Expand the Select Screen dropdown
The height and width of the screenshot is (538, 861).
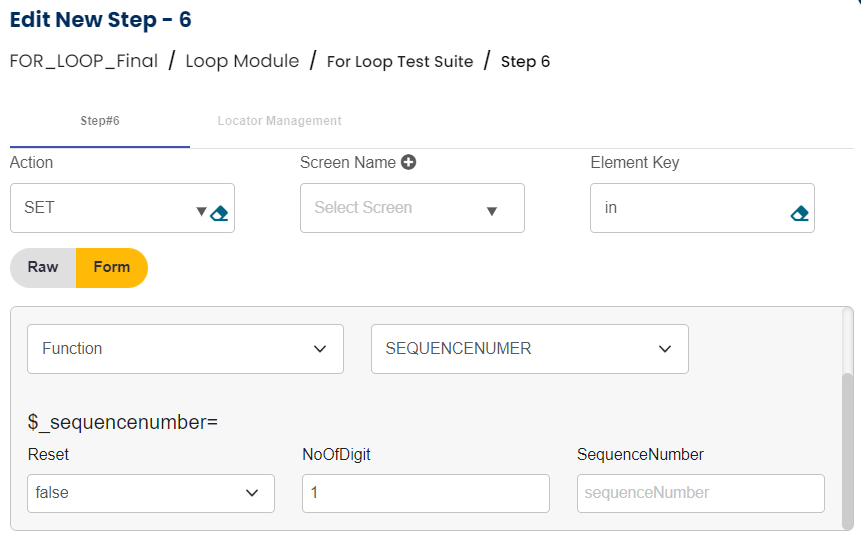click(x=491, y=211)
